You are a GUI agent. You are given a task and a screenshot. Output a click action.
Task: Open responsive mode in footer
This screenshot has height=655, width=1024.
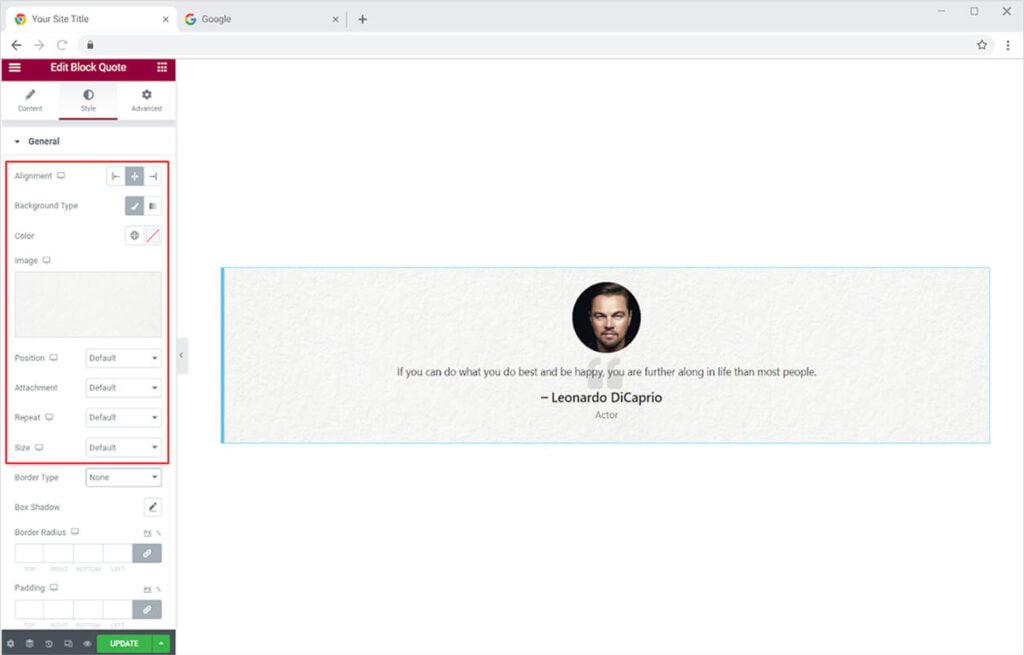(x=68, y=643)
